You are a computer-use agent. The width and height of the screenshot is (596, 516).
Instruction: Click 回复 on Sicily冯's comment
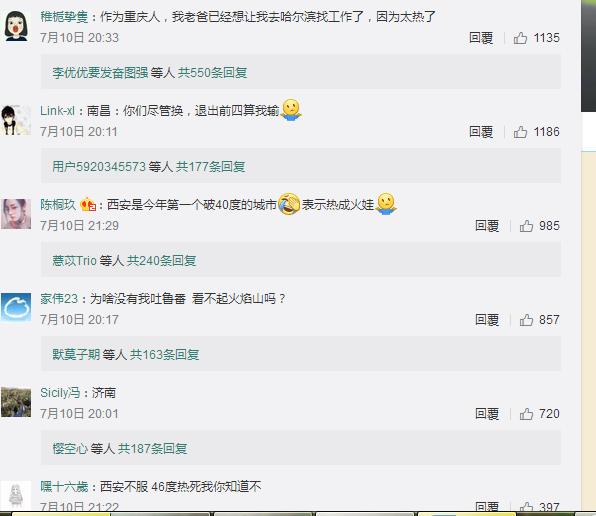pyautogui.click(x=487, y=414)
